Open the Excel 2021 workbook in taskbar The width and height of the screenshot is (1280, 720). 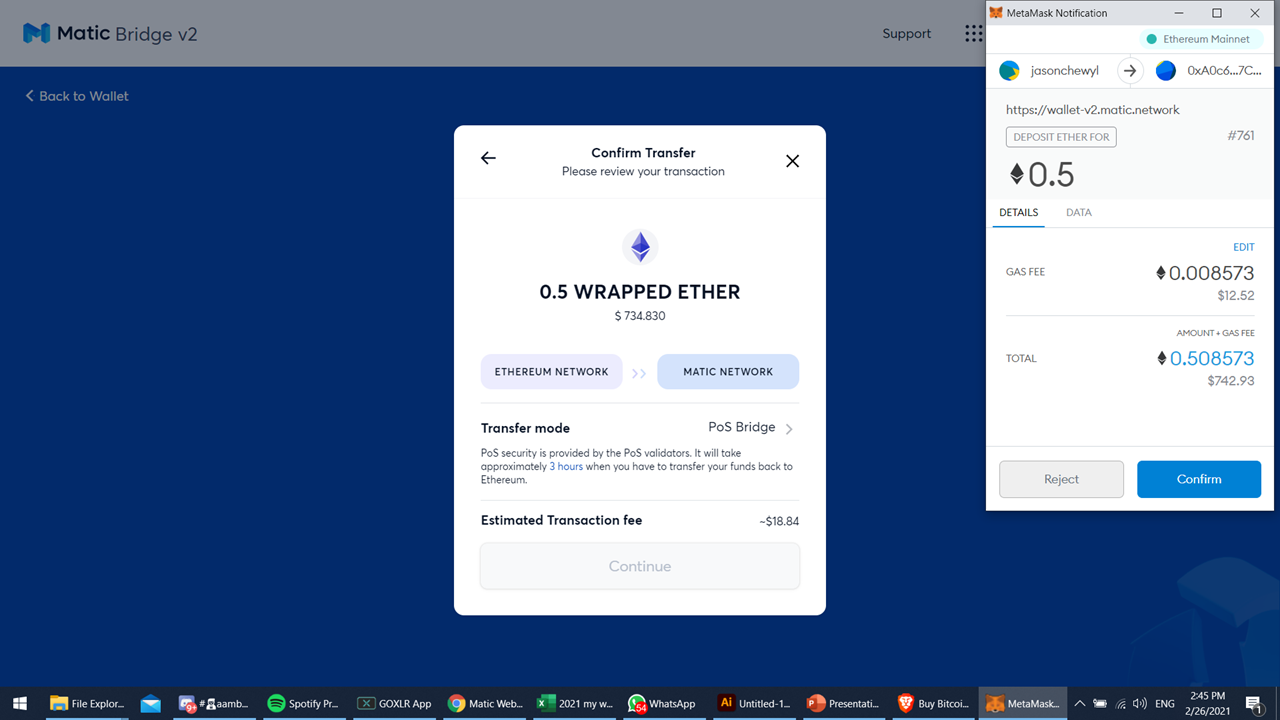tap(575, 703)
